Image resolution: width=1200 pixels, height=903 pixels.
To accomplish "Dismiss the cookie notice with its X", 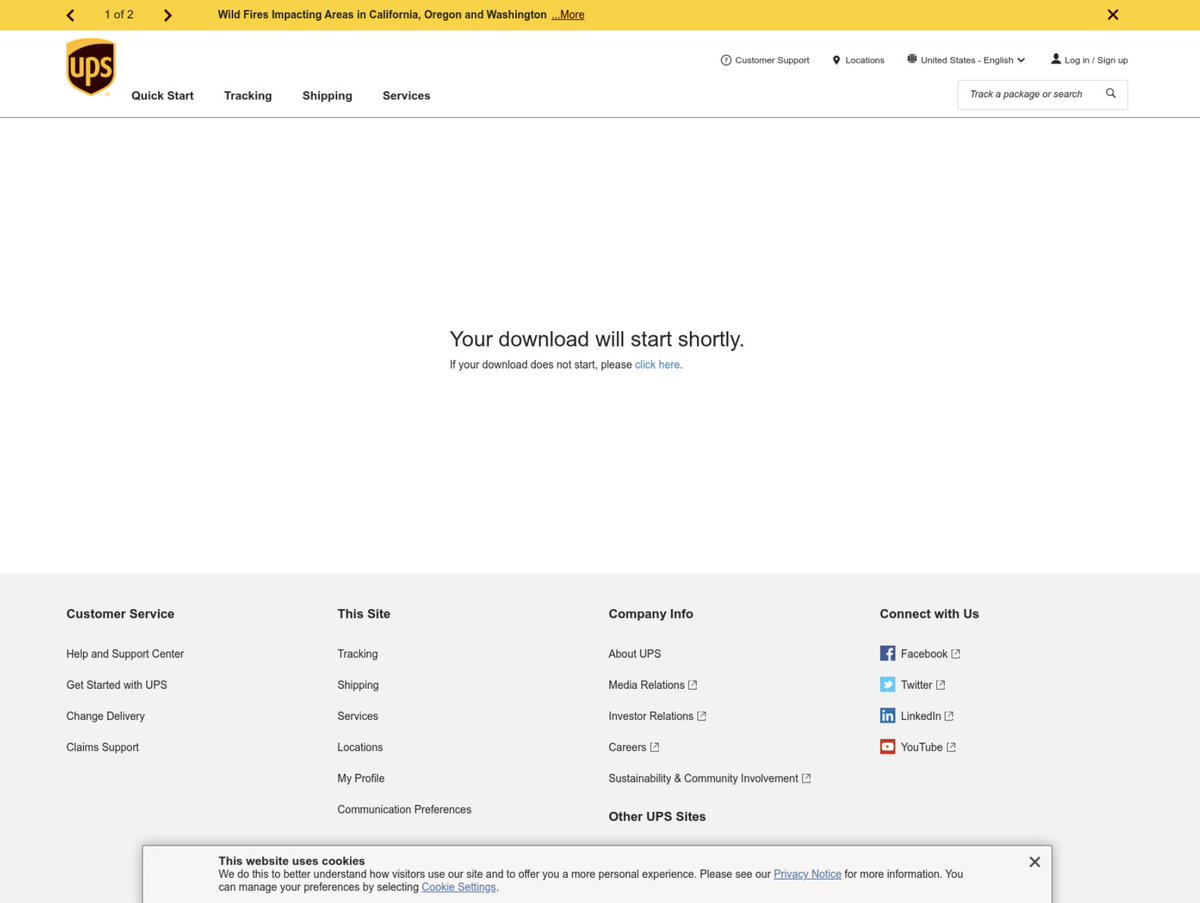I will [x=1034, y=861].
